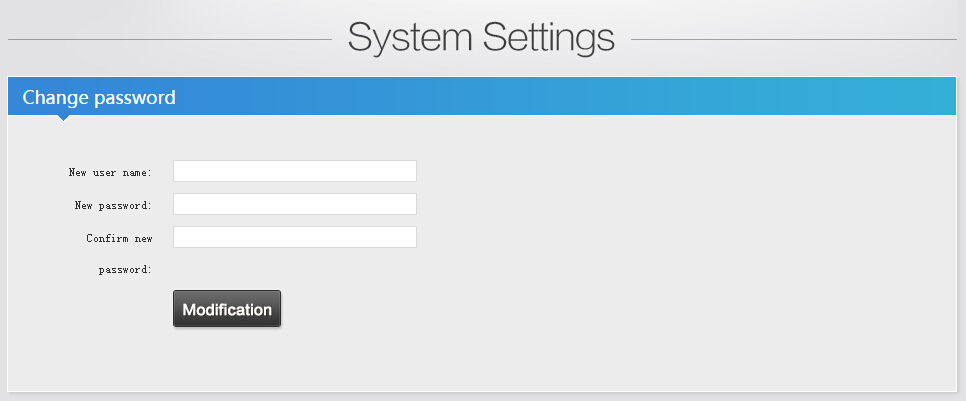
Task: Focus the New password text box
Action: [294, 204]
